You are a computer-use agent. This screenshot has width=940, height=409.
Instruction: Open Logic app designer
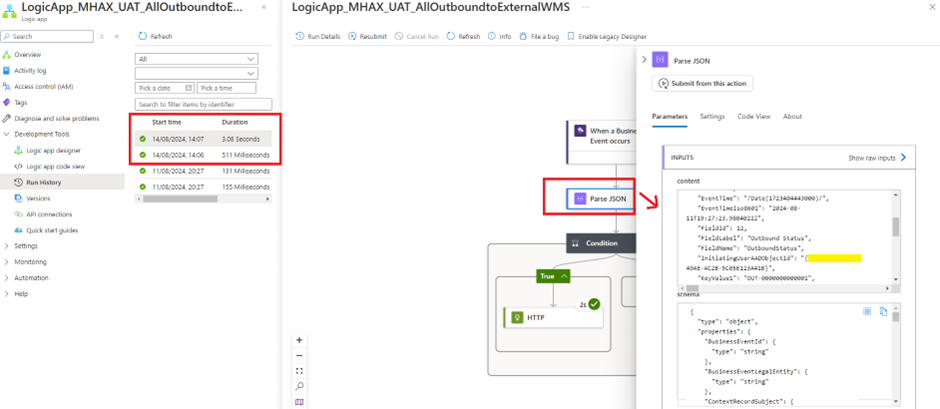(53, 151)
